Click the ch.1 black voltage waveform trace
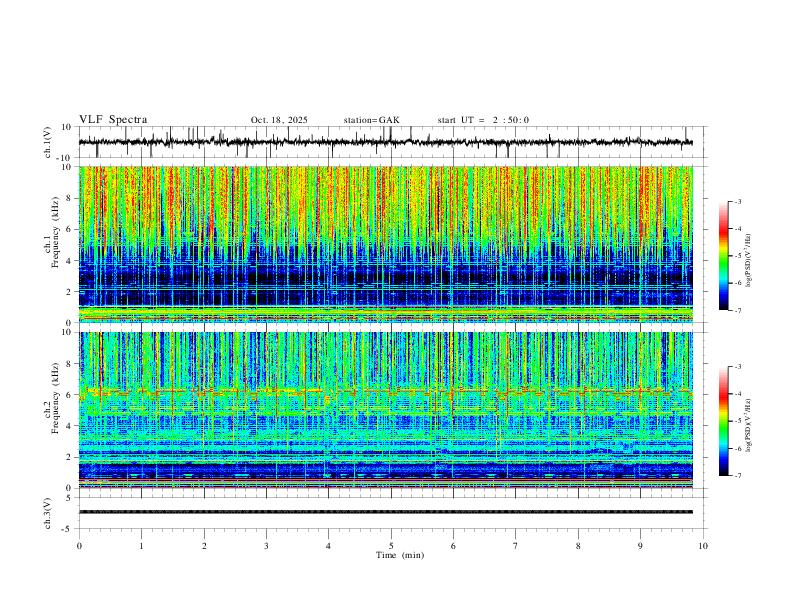This screenshot has width=792, height=612. pyautogui.click(x=385, y=142)
